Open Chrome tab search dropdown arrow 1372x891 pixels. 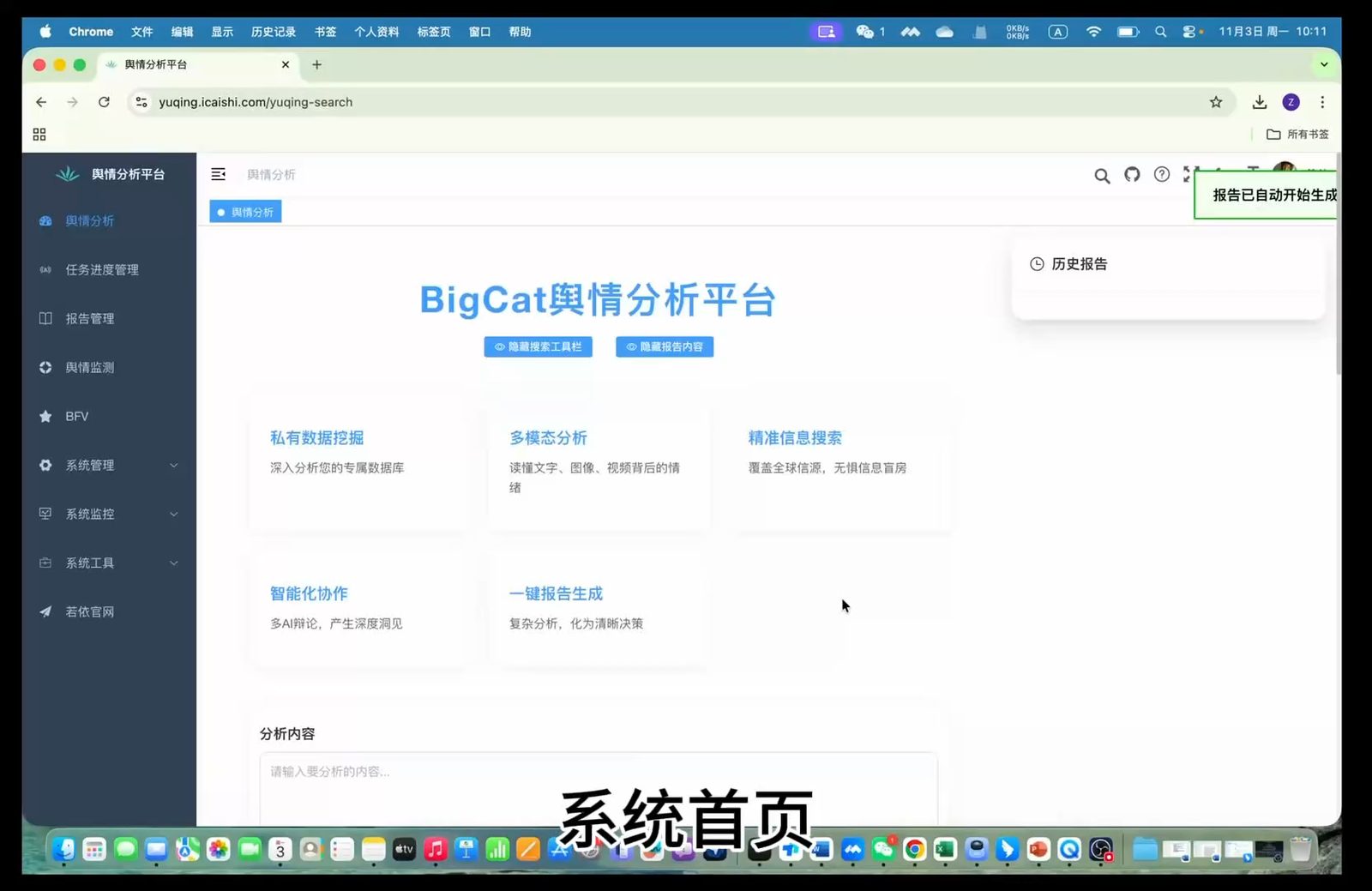click(1324, 64)
